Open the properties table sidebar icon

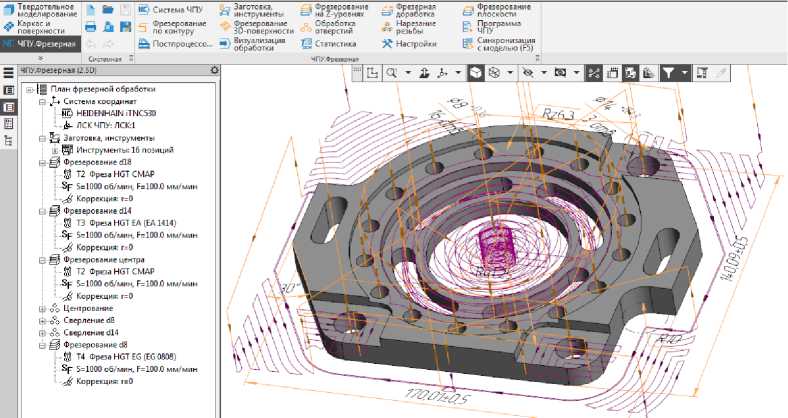pos(9,124)
